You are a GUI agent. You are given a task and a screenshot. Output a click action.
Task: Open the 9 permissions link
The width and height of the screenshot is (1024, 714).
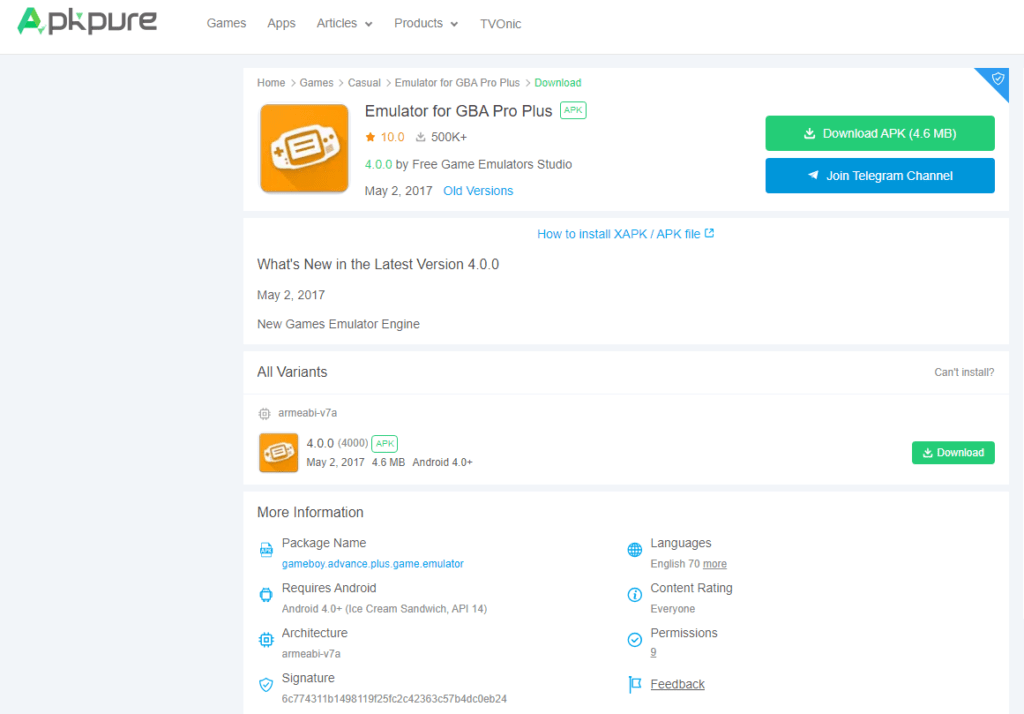pos(653,653)
